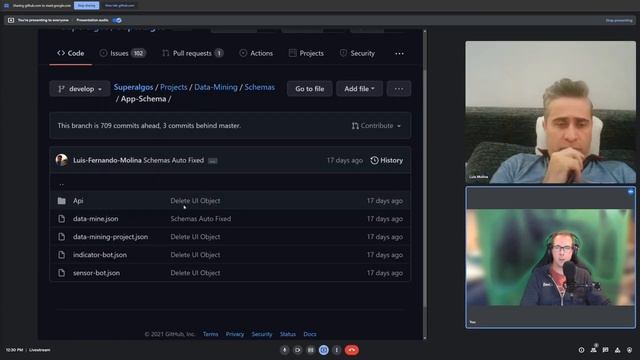Image resolution: width=640 pixels, height=360 pixels.
Task: Open Delete UI Object commit on Api row
Action: click(195, 201)
